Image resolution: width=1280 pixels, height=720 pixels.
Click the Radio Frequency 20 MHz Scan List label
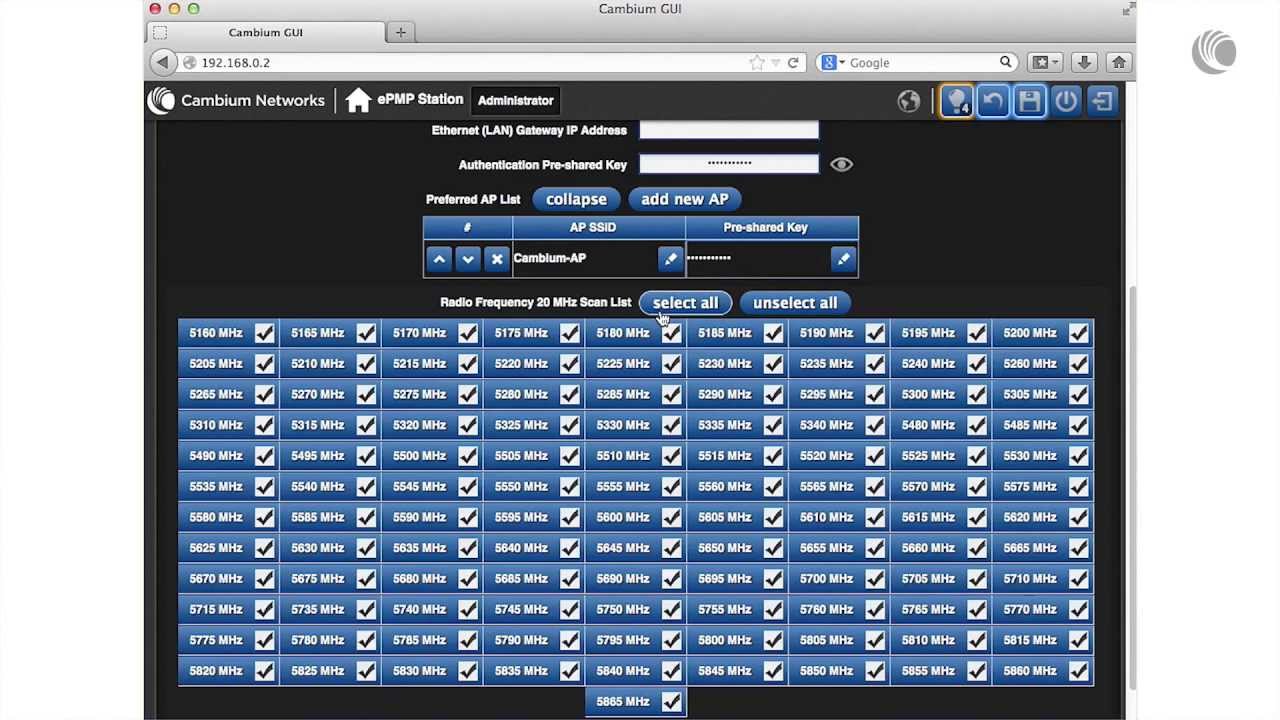pos(535,302)
